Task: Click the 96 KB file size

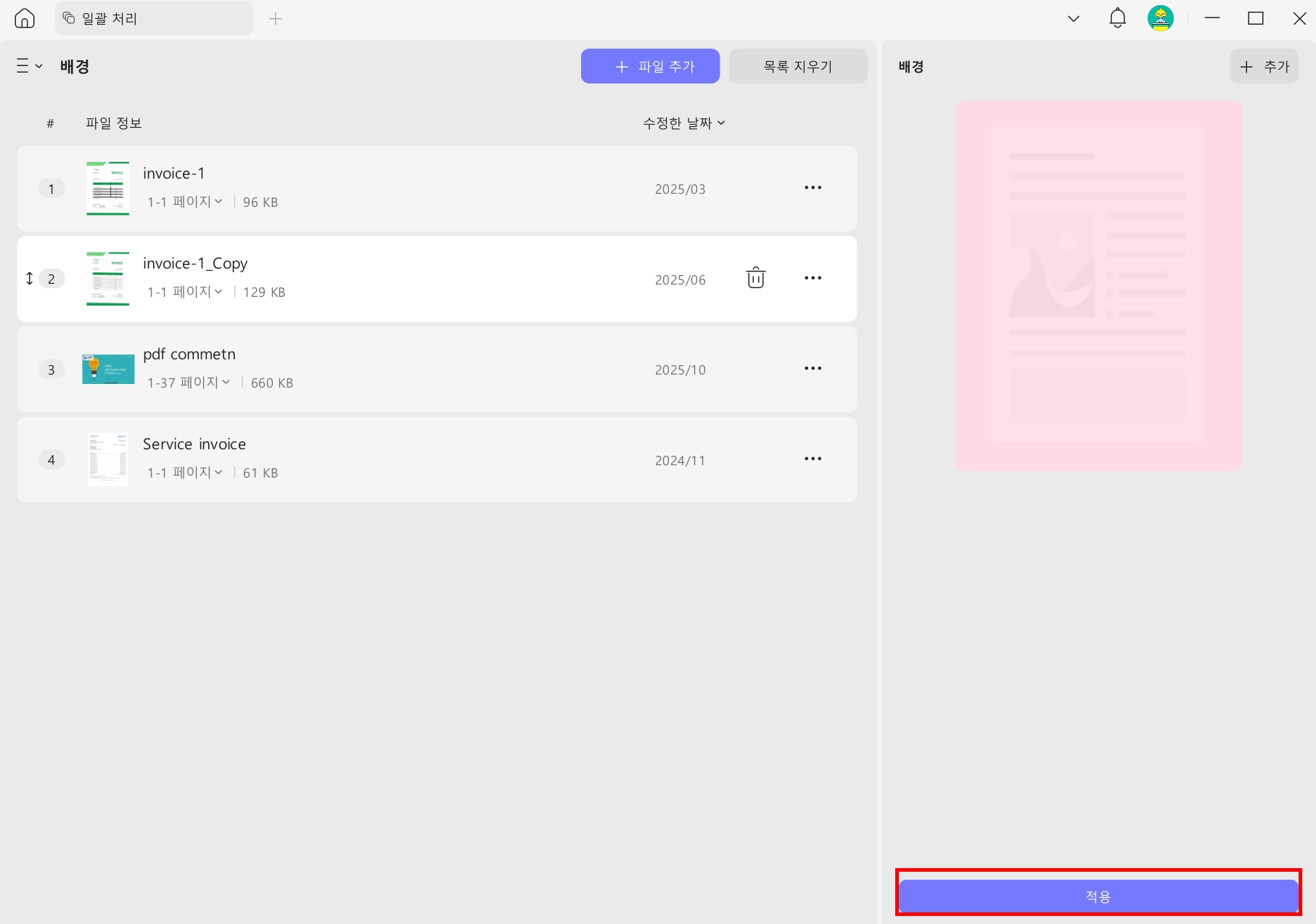Action: 260,203
